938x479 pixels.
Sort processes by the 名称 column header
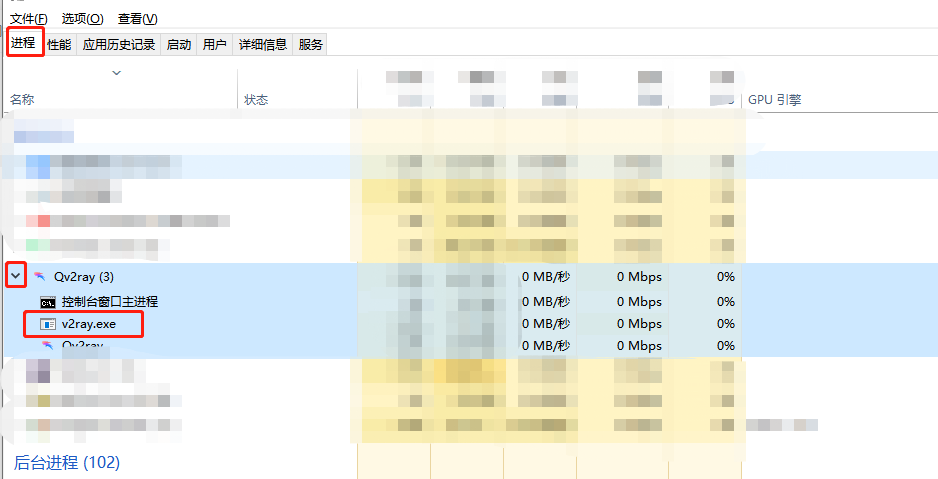point(22,100)
